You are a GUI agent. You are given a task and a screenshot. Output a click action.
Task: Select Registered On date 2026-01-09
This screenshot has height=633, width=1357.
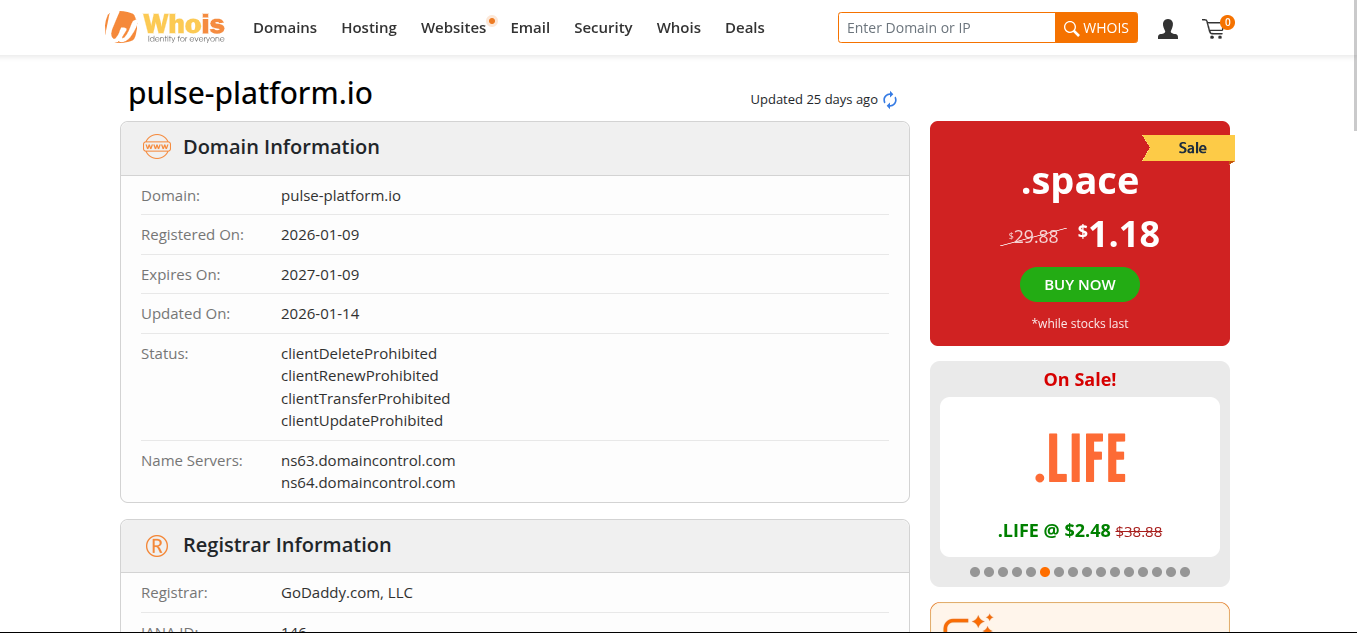320,235
